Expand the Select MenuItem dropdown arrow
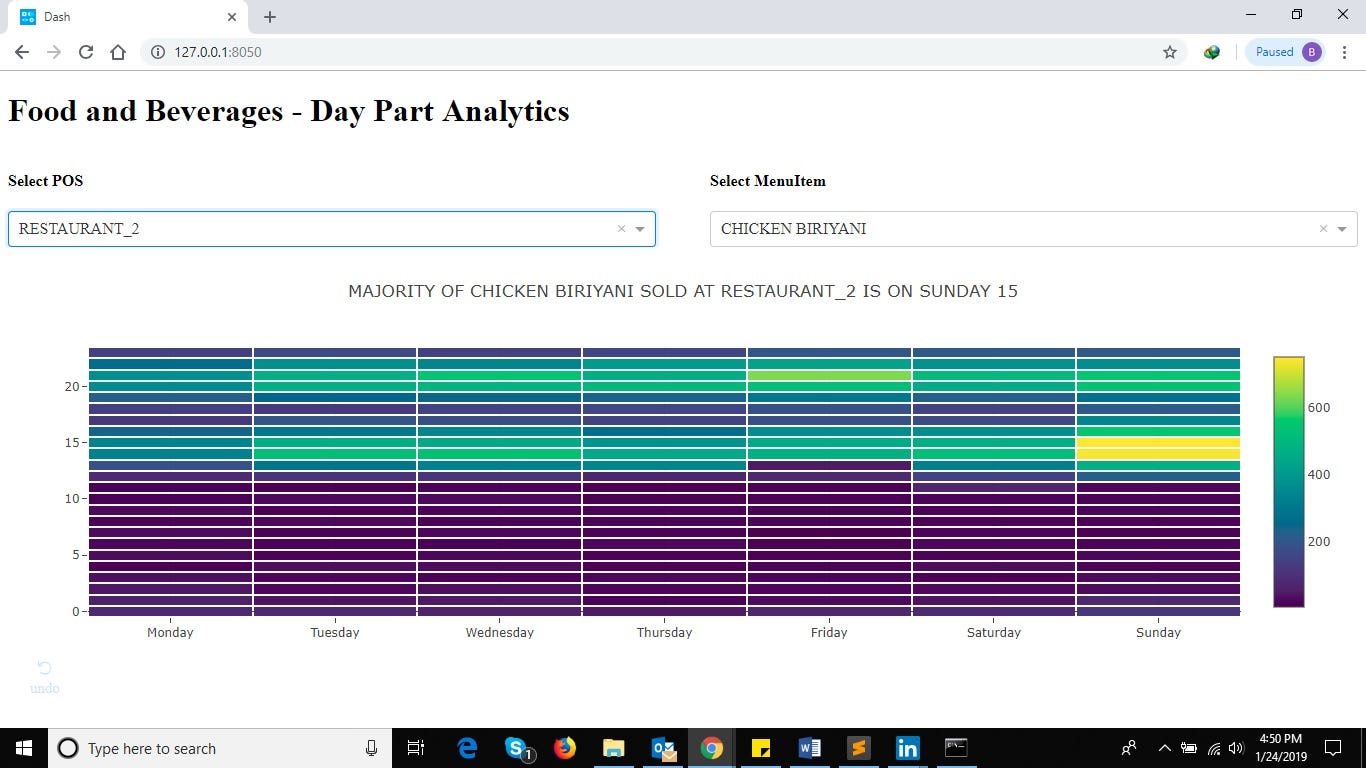 coord(1342,229)
